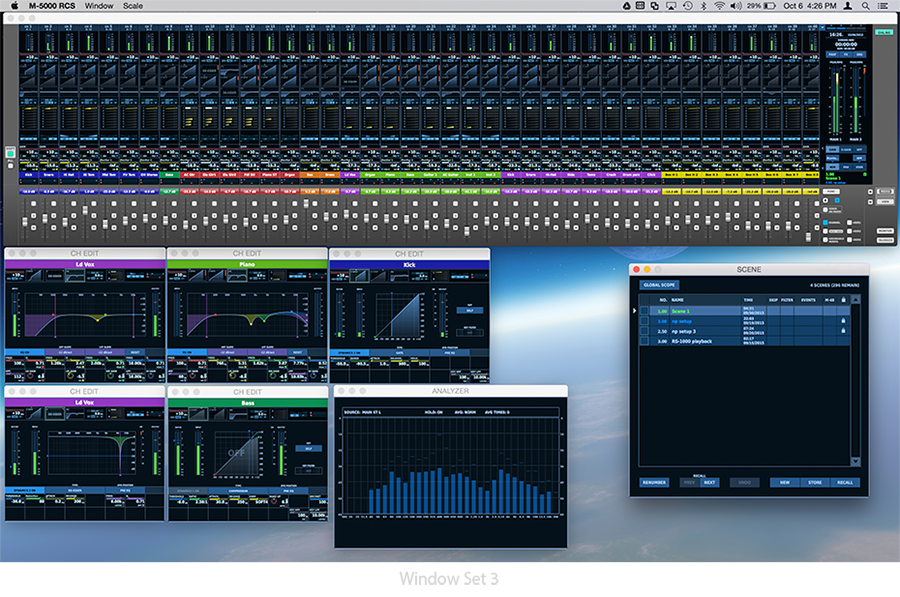Open Spotlight search in the menu bar
900x597 pixels.
(865, 6)
